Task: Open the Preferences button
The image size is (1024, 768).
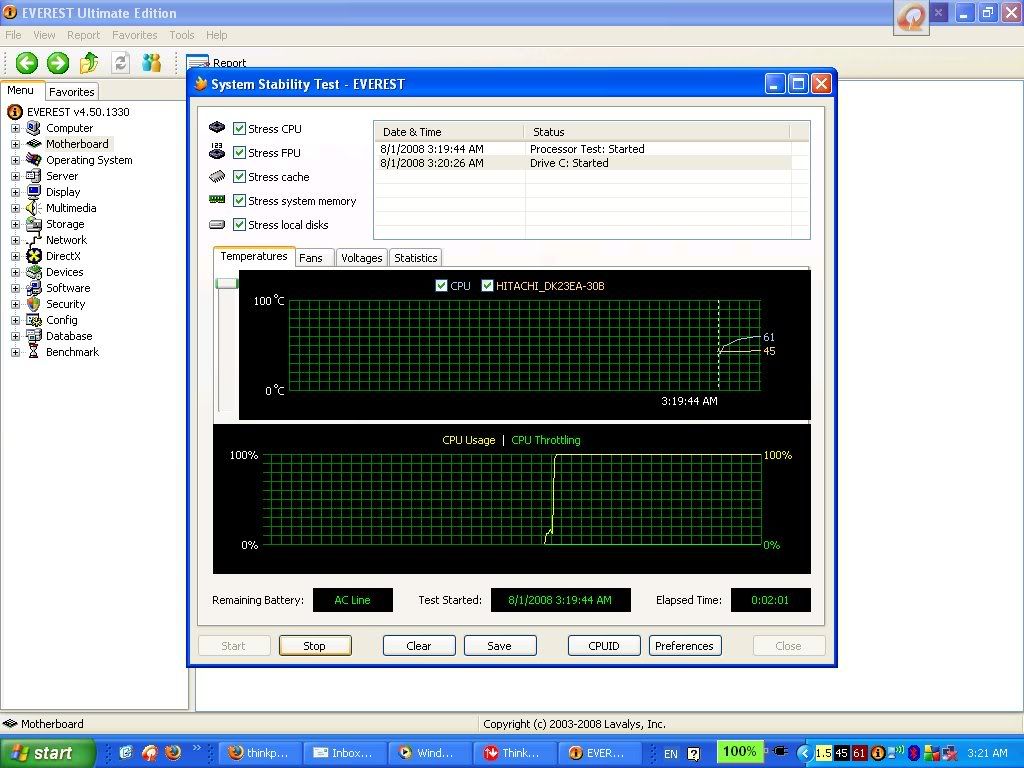Action: click(685, 646)
